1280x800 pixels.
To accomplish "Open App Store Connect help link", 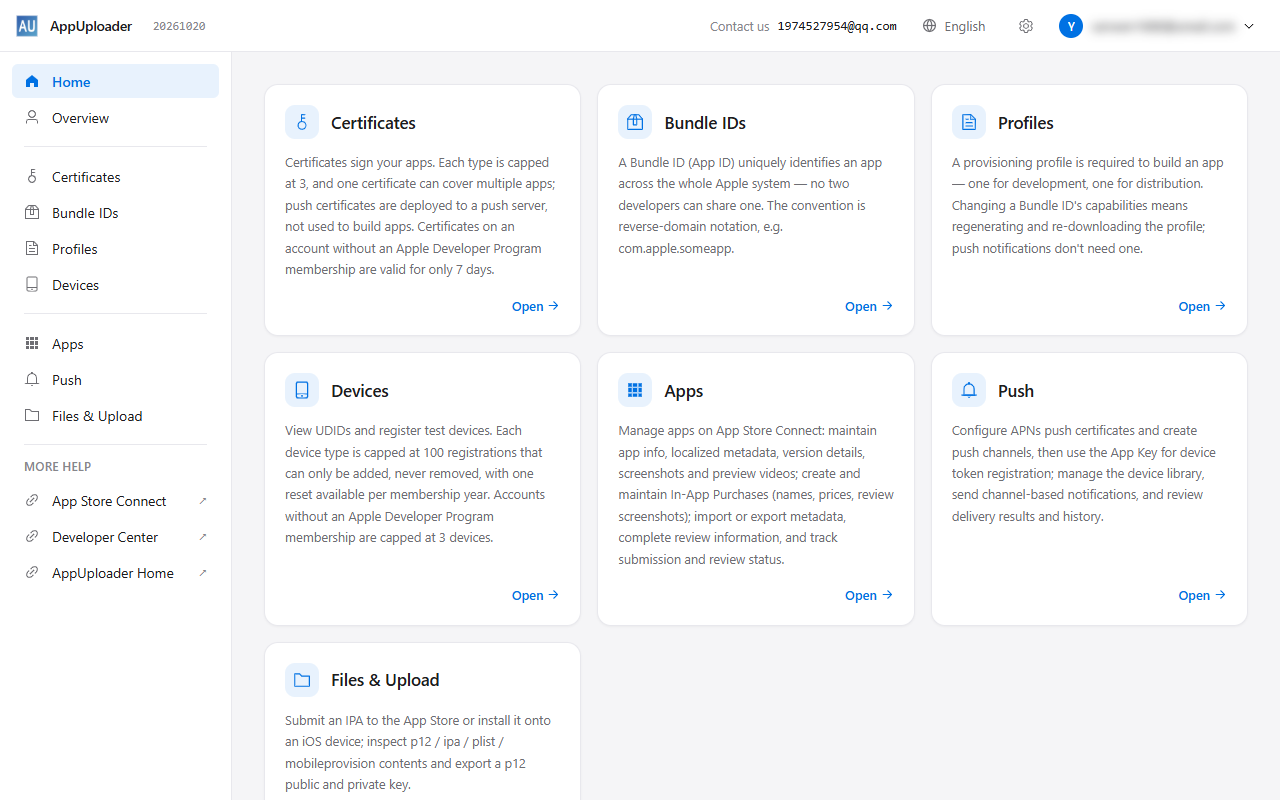I will coord(115,501).
